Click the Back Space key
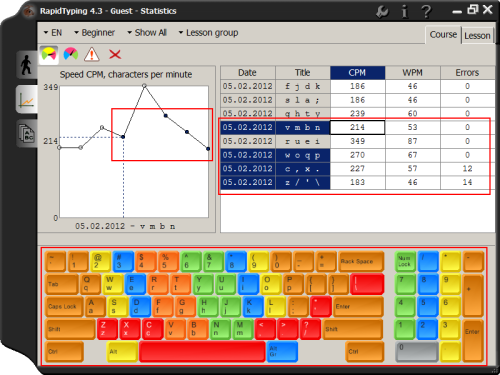The image size is (500, 375). pos(361,261)
